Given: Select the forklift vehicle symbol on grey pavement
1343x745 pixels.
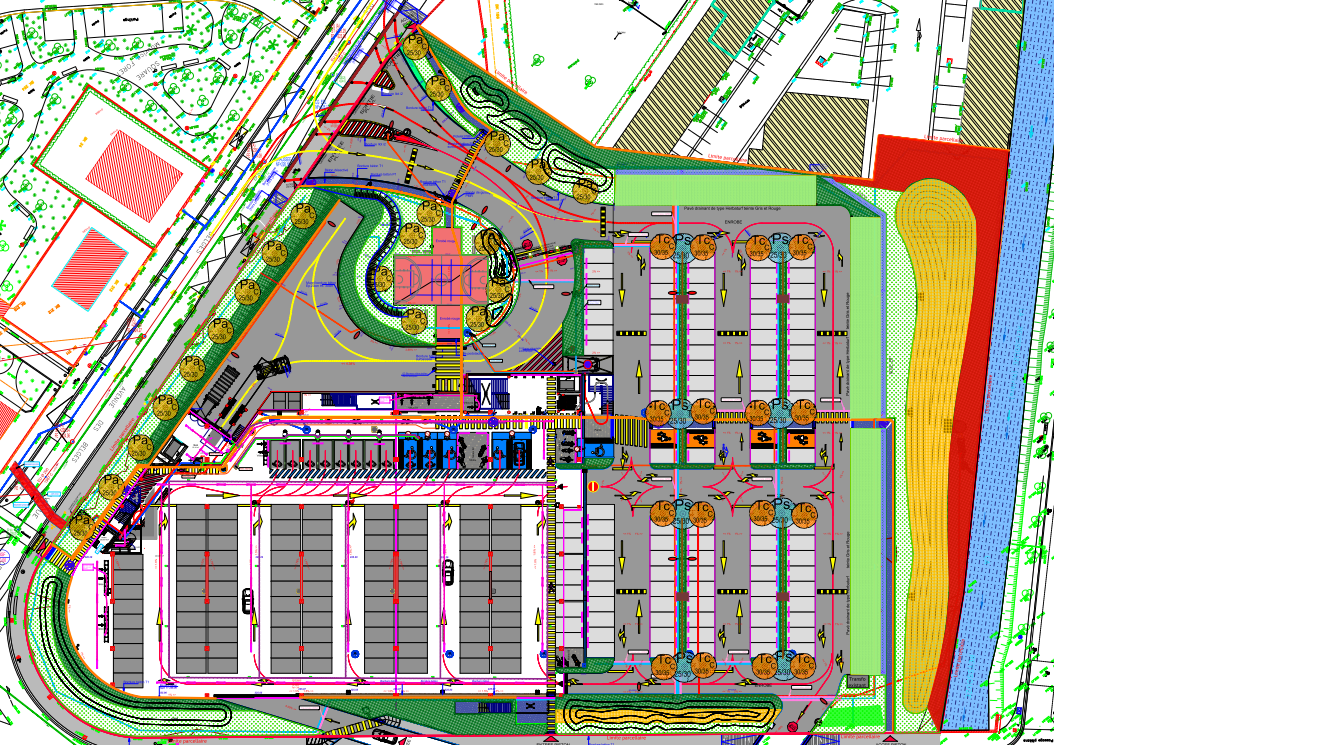Looking at the screenshot, I should [272, 368].
